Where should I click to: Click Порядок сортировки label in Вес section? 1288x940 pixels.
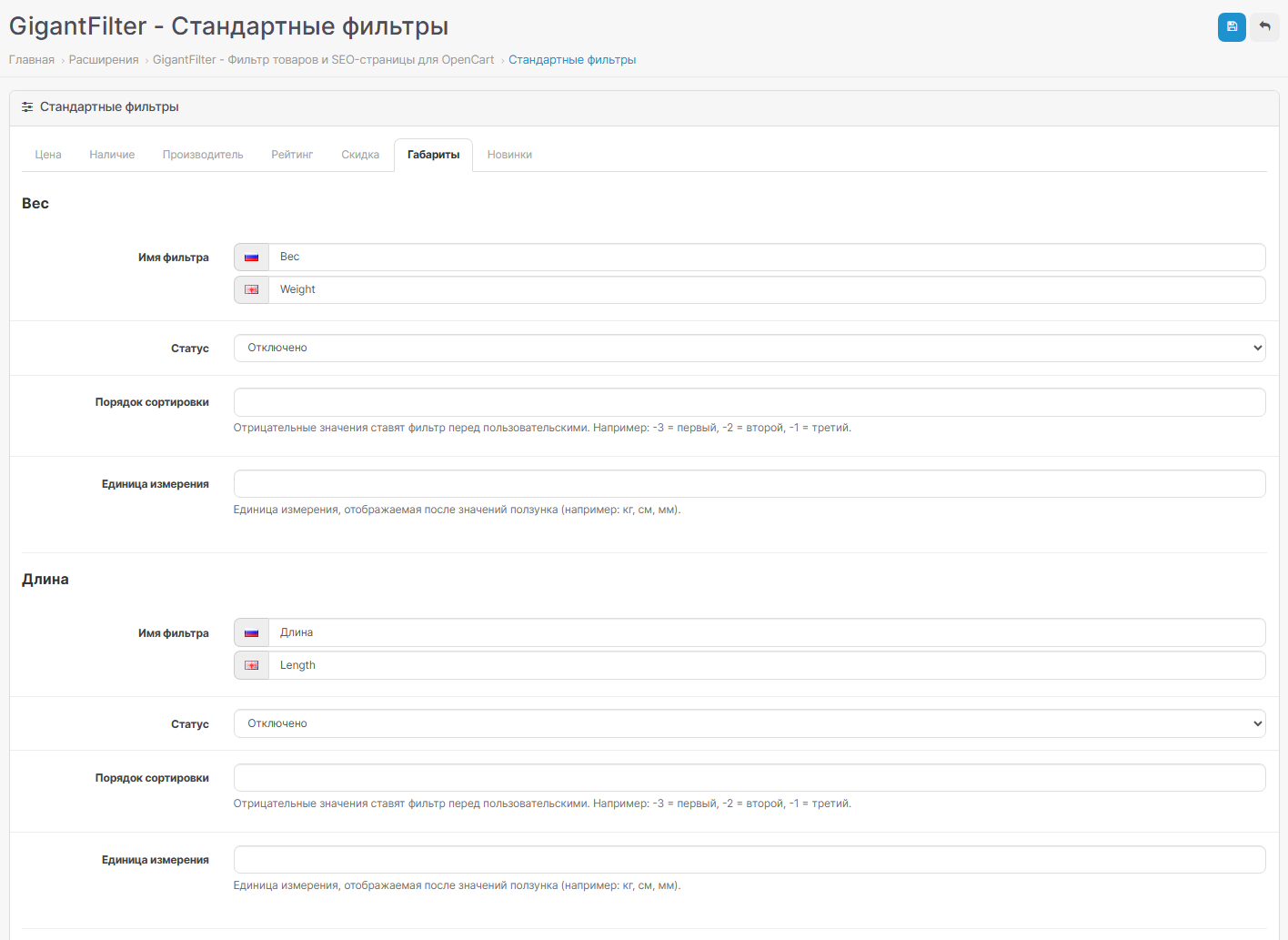pyautogui.click(x=152, y=402)
